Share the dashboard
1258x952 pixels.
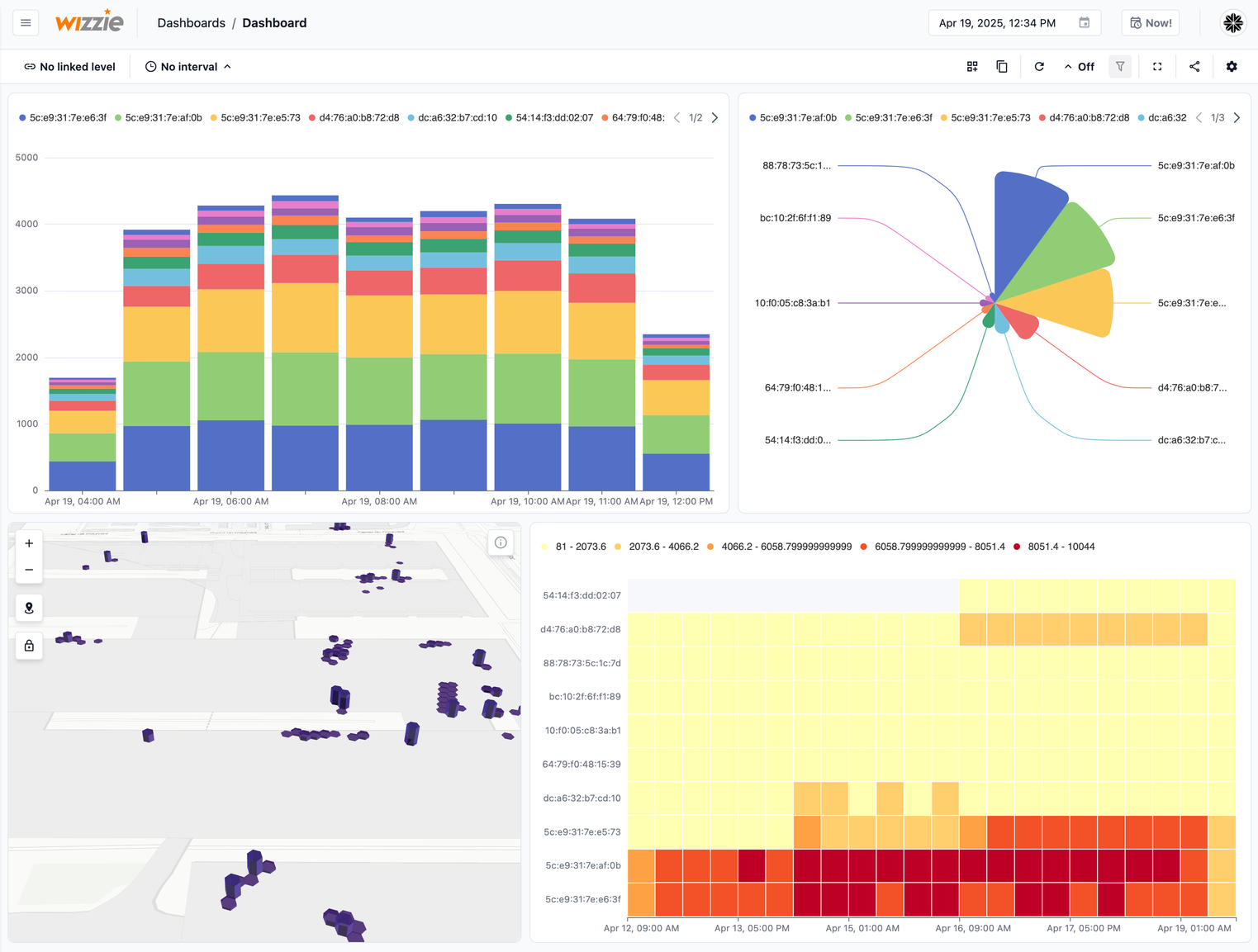[1194, 67]
